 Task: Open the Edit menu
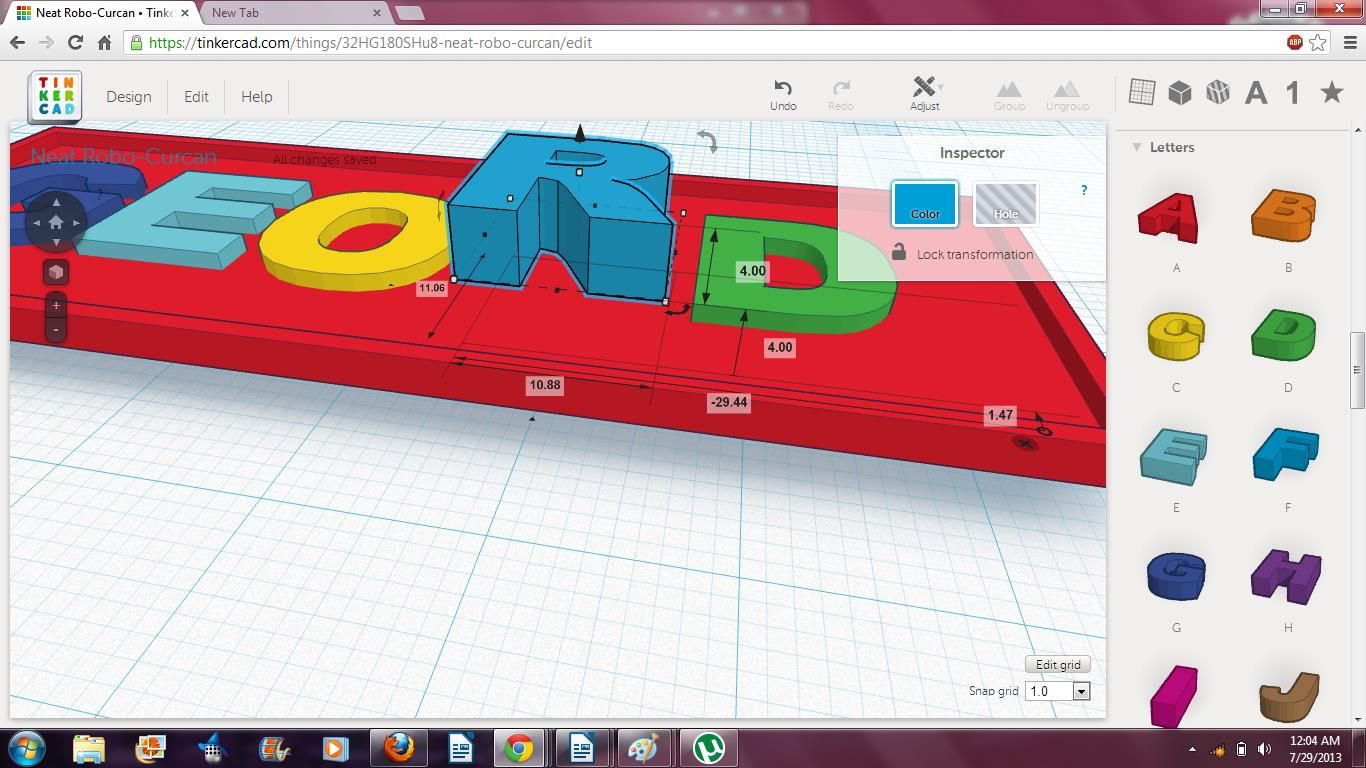pyautogui.click(x=196, y=96)
